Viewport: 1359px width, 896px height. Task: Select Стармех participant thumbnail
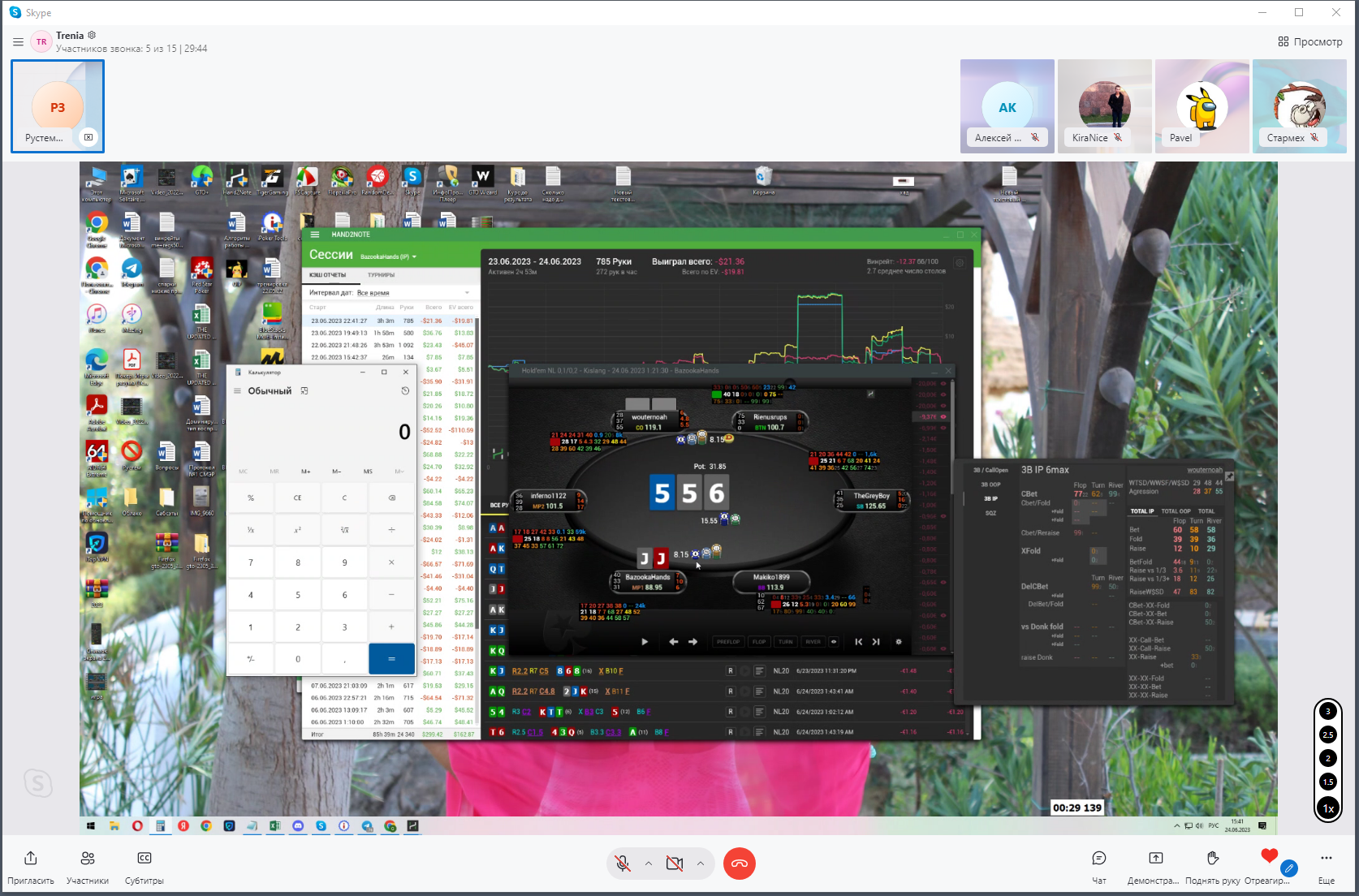[1300, 106]
